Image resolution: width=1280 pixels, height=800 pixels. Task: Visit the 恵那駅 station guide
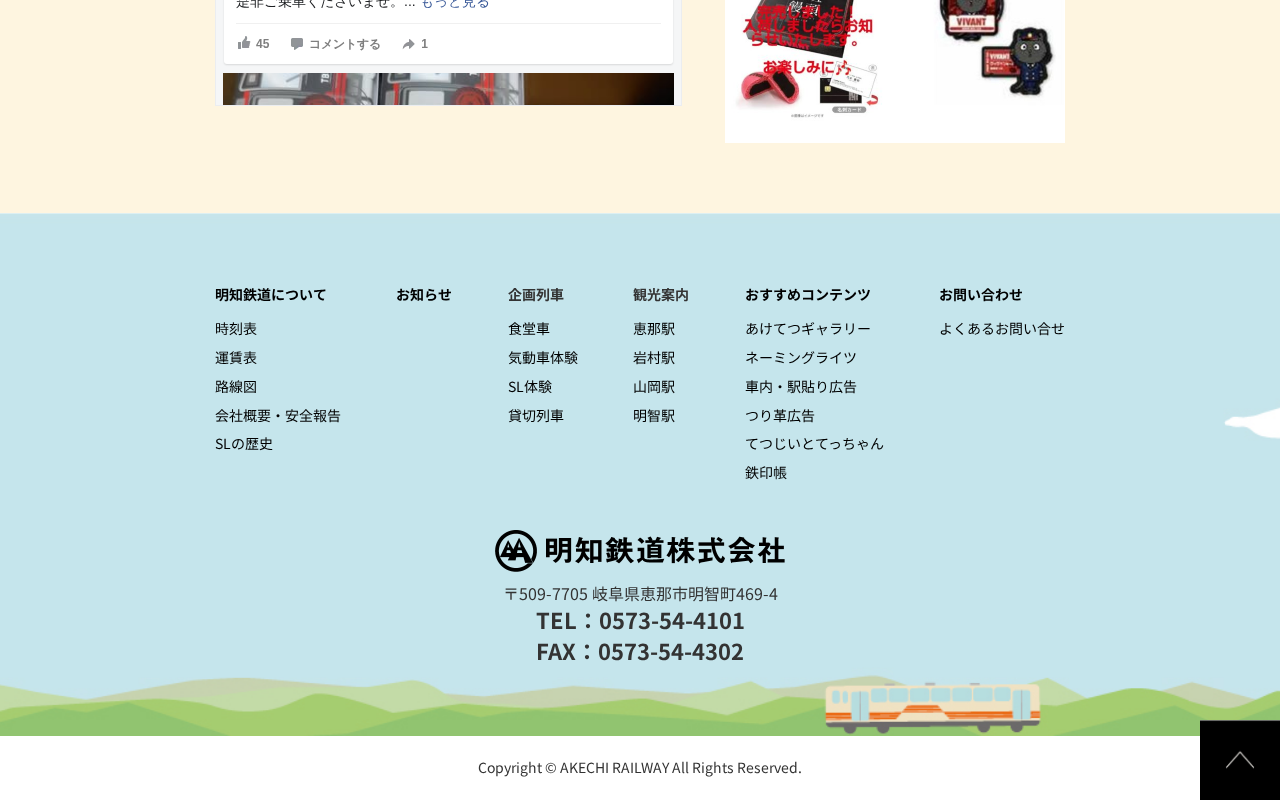654,328
